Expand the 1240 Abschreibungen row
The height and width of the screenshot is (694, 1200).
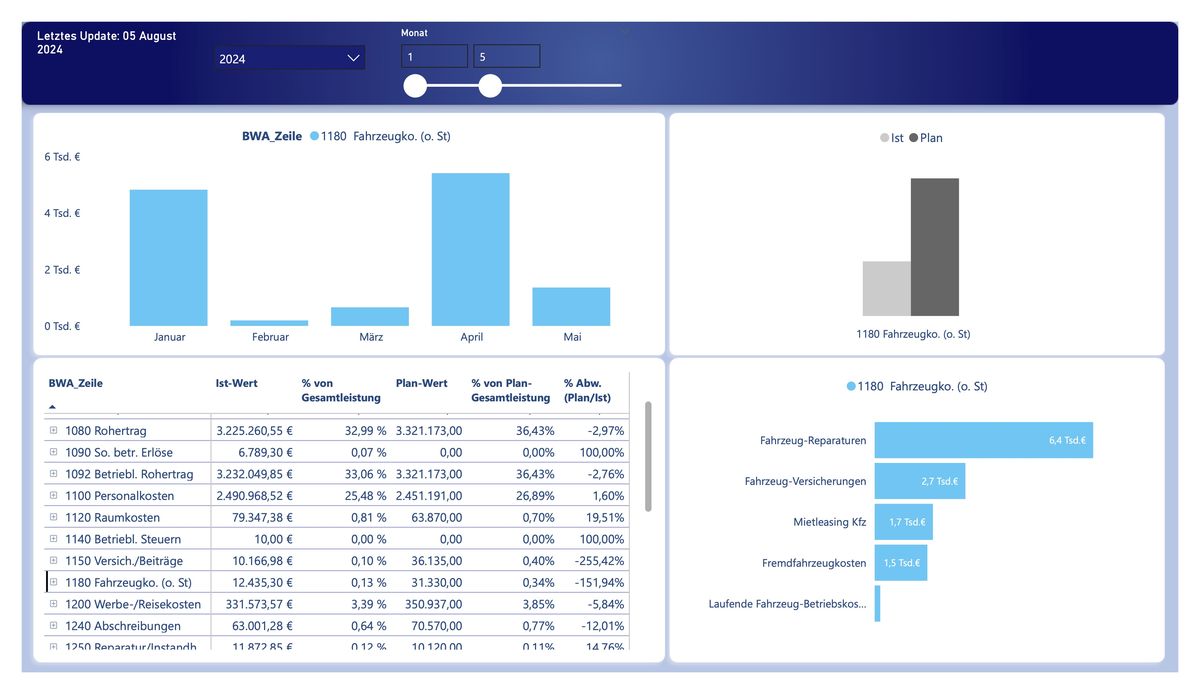54,626
